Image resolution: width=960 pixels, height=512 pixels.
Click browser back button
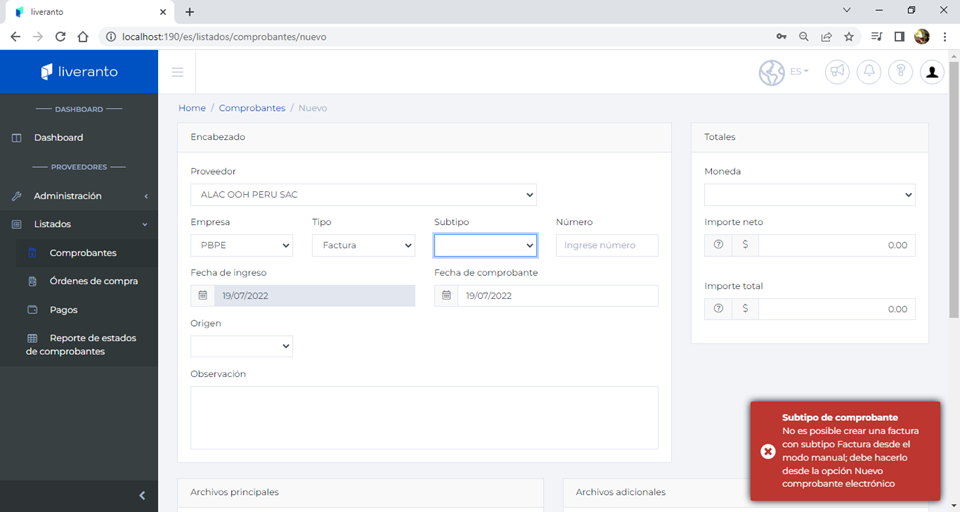tap(15, 37)
